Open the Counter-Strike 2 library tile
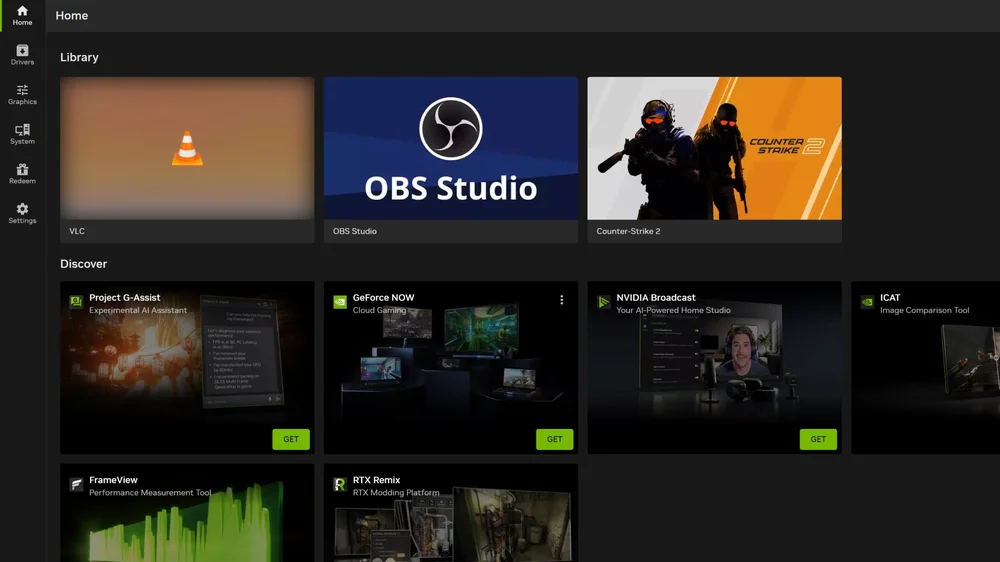1000x562 pixels. (x=714, y=159)
